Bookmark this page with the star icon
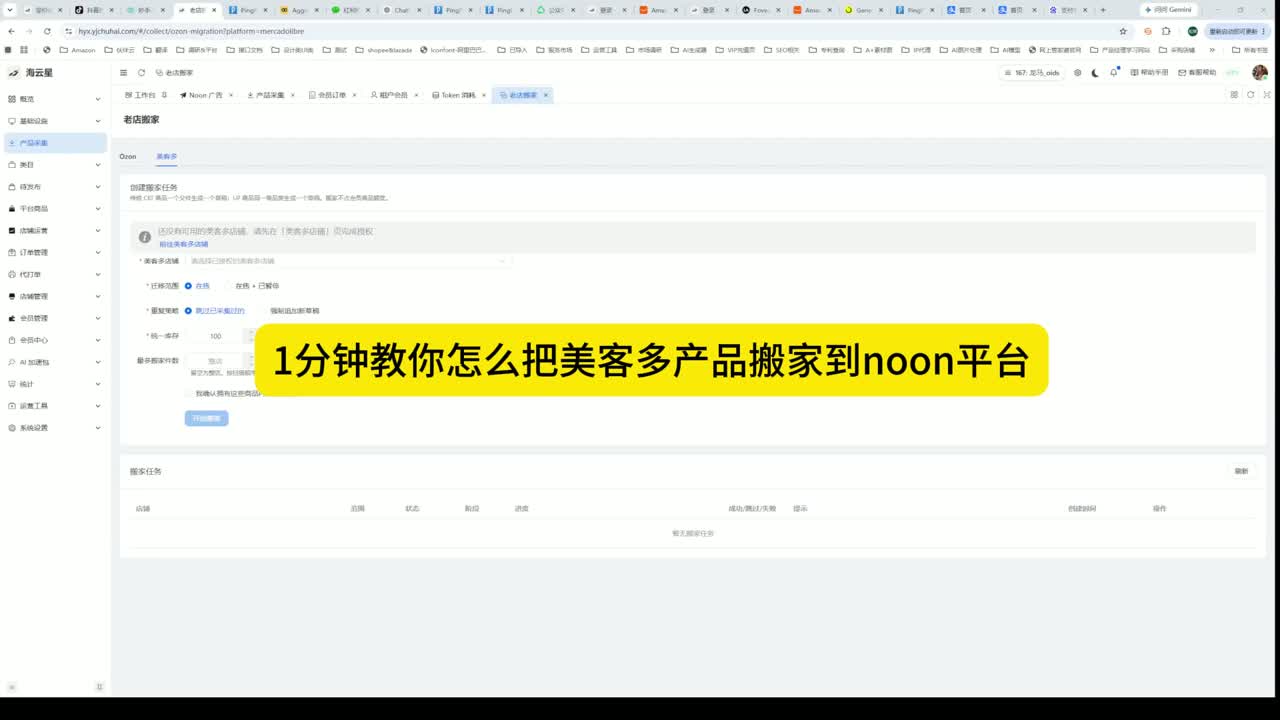The width and height of the screenshot is (1280, 720). (x=1123, y=31)
